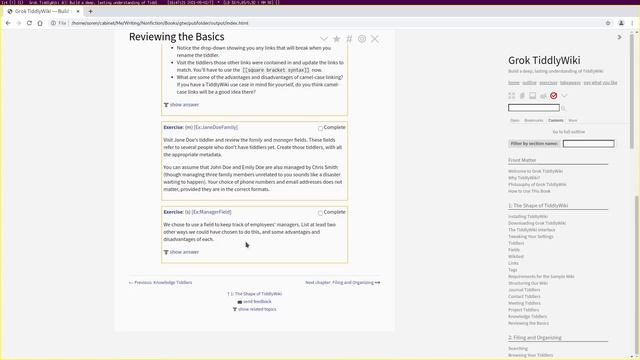640x360 pixels.
Task: Open Journal Tiddlers section
Action: tap(524, 290)
